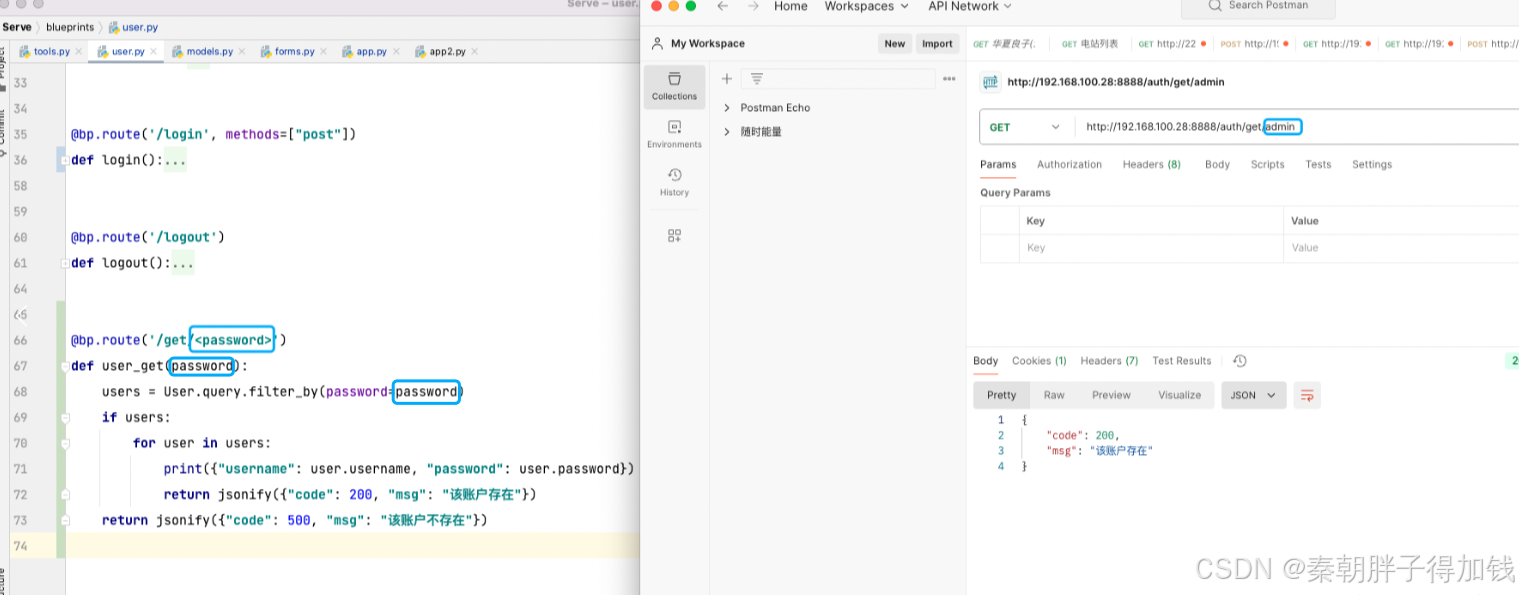Click the Serve breadcrumb in PyCharm
The height and width of the screenshot is (595, 1519).
click(x=17, y=27)
